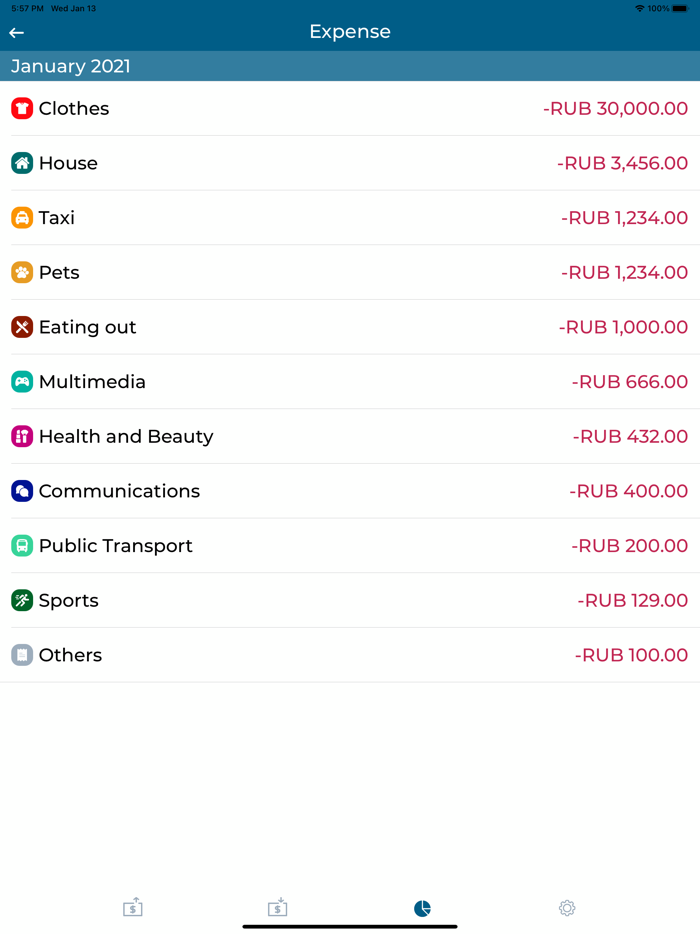Tap the back arrow in the header

[x=15, y=32]
